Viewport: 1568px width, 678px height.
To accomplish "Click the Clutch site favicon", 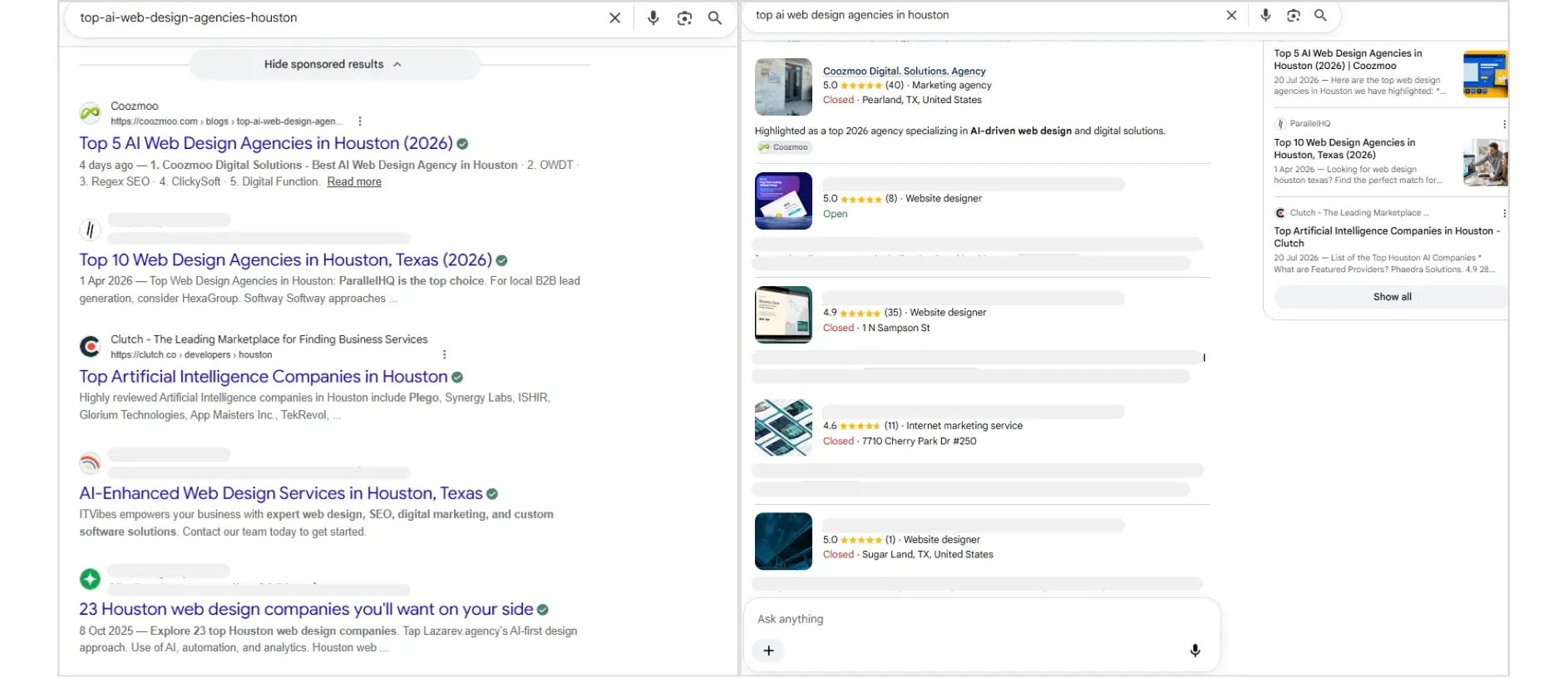I will click(x=90, y=346).
